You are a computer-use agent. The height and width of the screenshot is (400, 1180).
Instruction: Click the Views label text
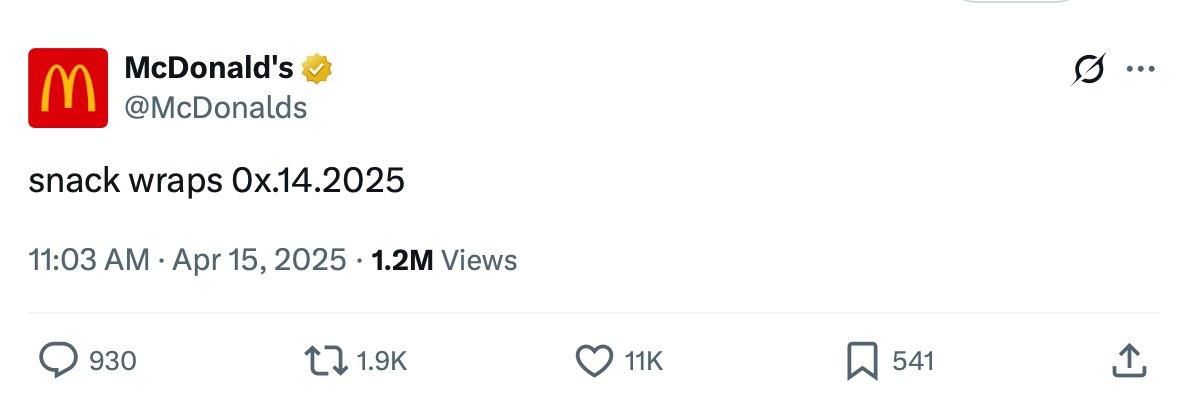[x=479, y=260]
